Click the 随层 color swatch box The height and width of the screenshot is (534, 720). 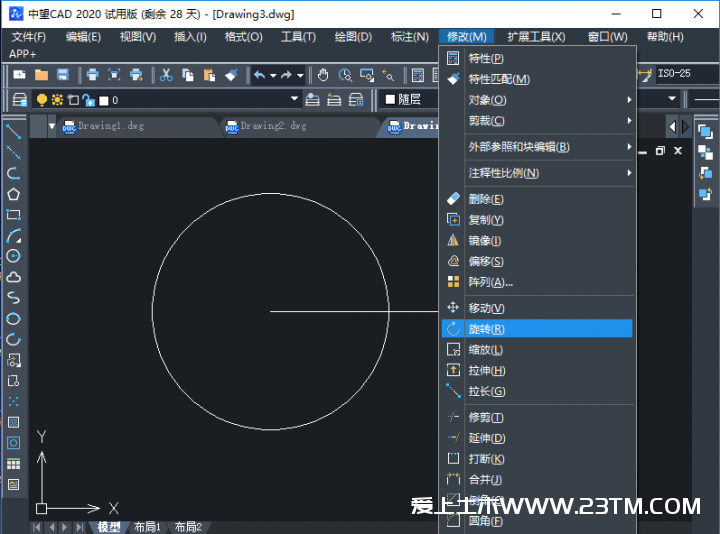[x=391, y=100]
